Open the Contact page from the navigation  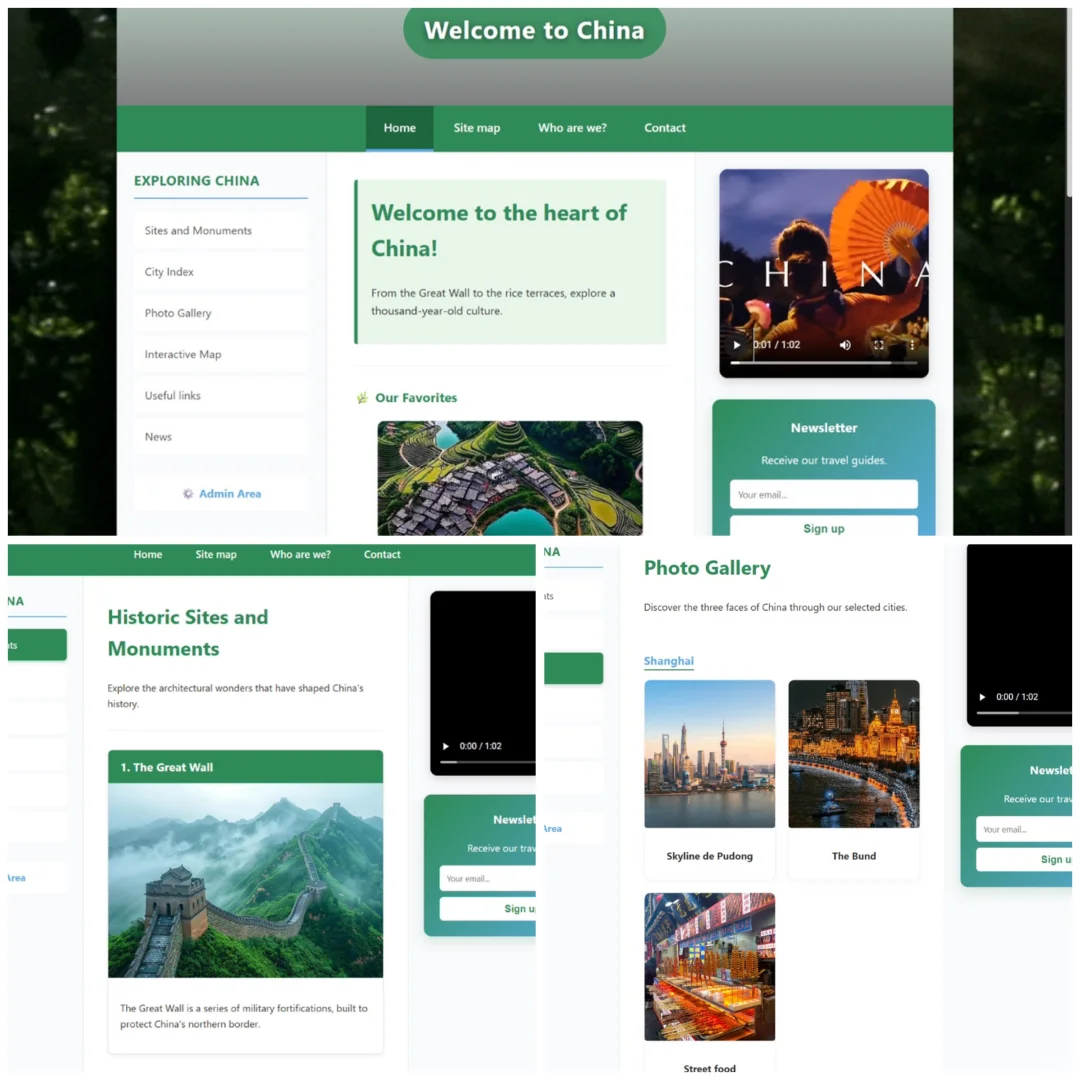pyautogui.click(x=664, y=128)
